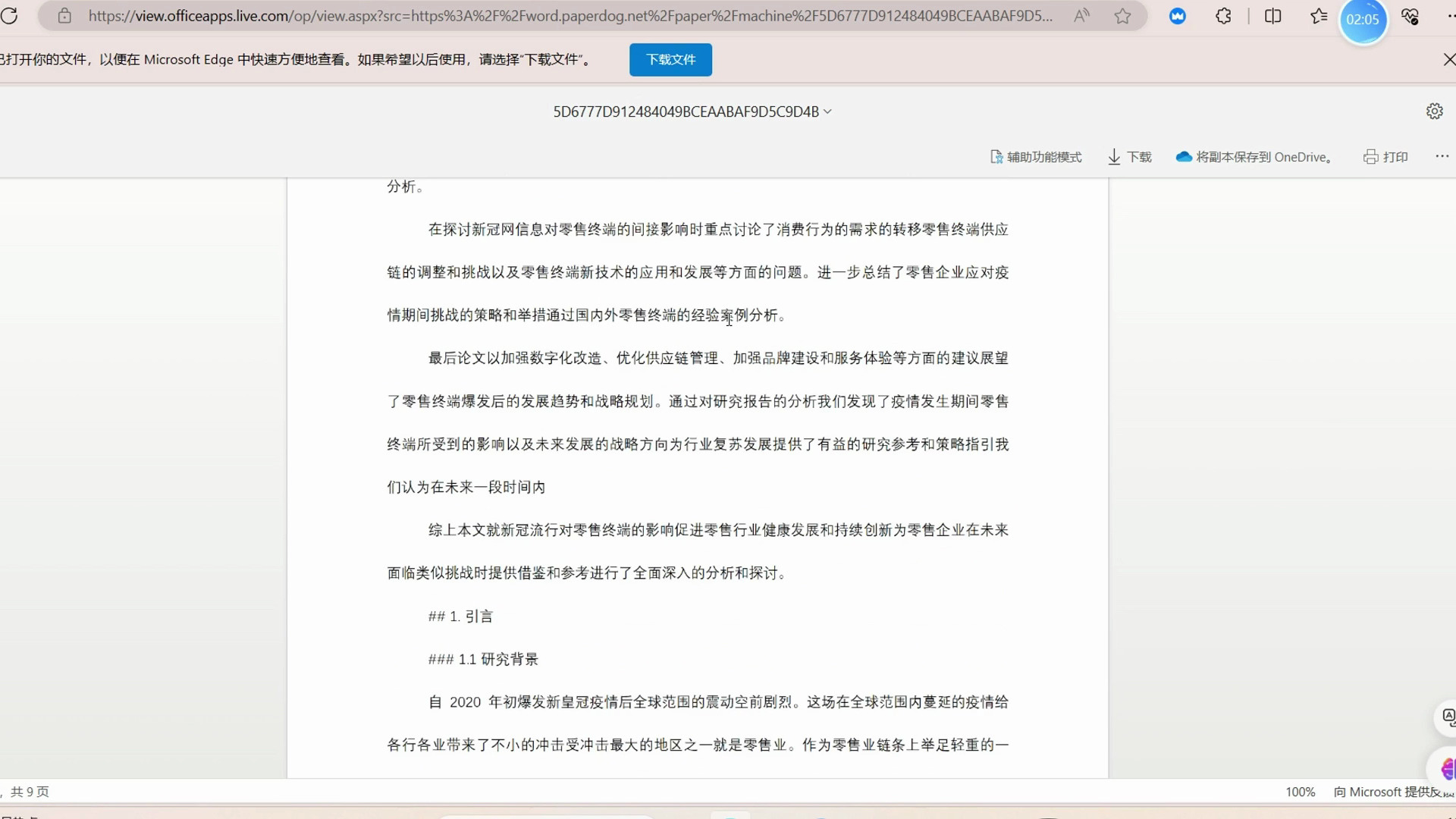Viewport: 1456px width, 819px height.
Task: Click the 下载 download toolbar button
Action: (1129, 157)
